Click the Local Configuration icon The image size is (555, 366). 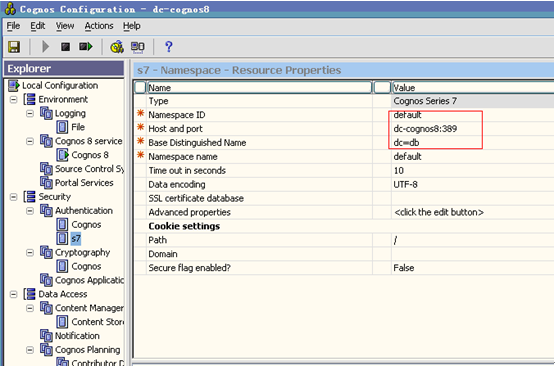pos(14,86)
